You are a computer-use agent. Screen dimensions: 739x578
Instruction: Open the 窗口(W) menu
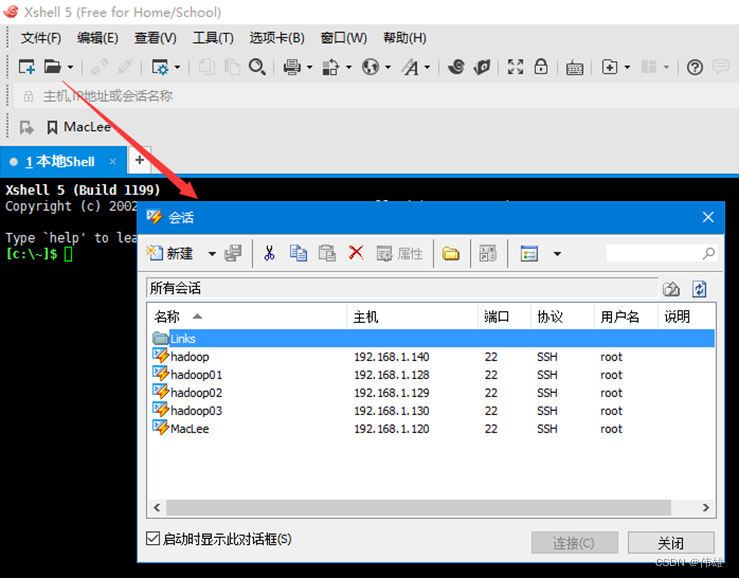(x=344, y=38)
